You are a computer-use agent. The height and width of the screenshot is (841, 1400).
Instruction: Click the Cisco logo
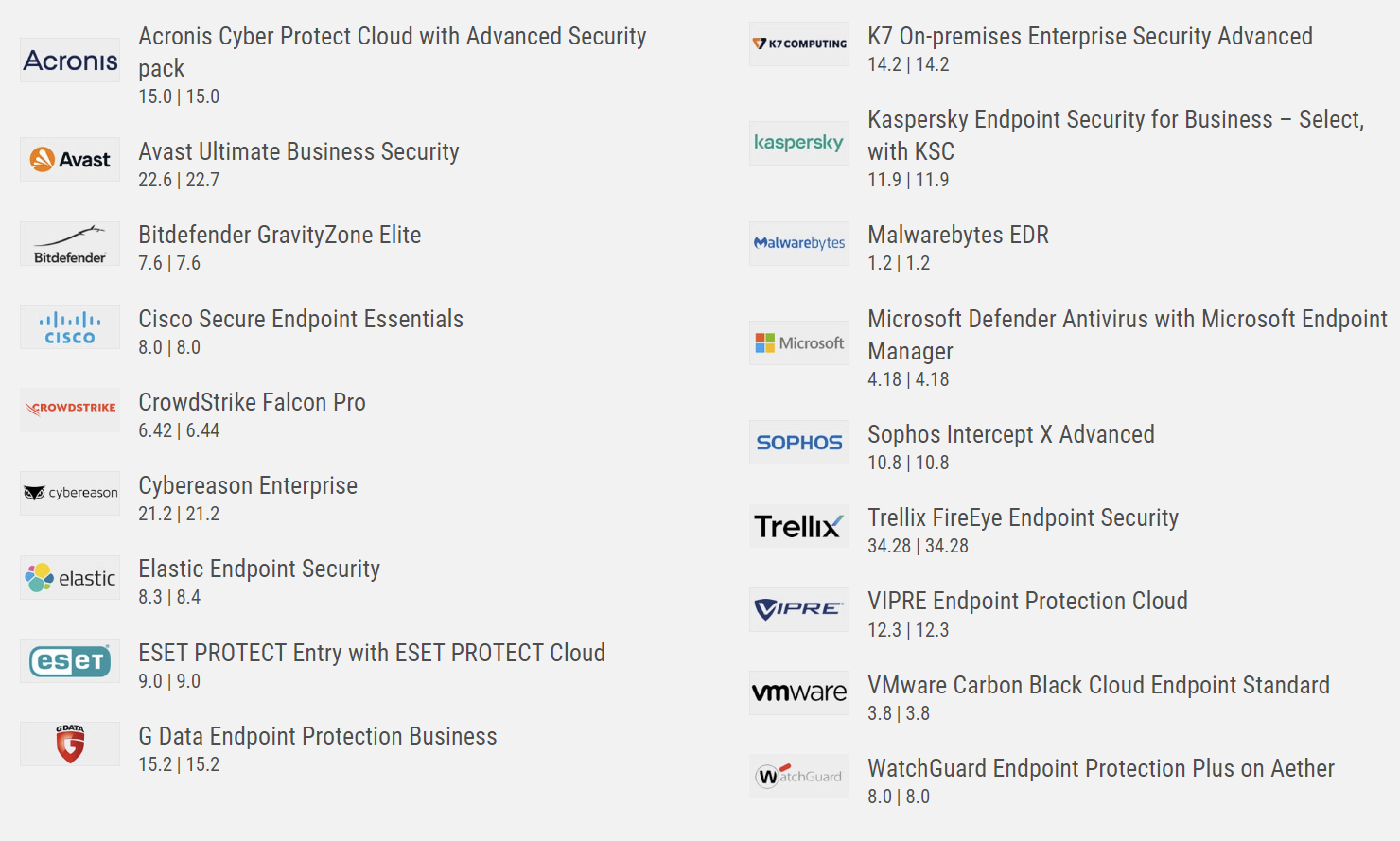[70, 326]
